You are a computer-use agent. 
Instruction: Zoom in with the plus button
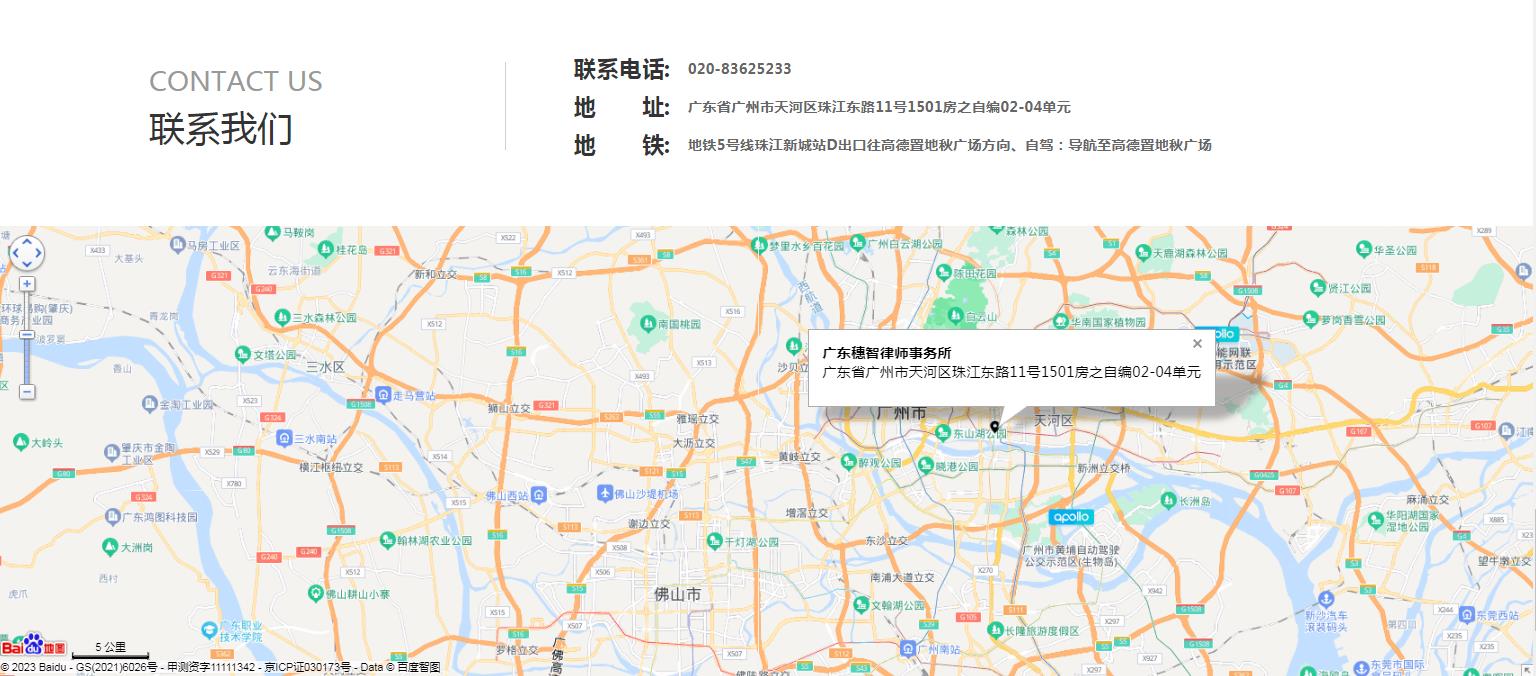(x=27, y=284)
